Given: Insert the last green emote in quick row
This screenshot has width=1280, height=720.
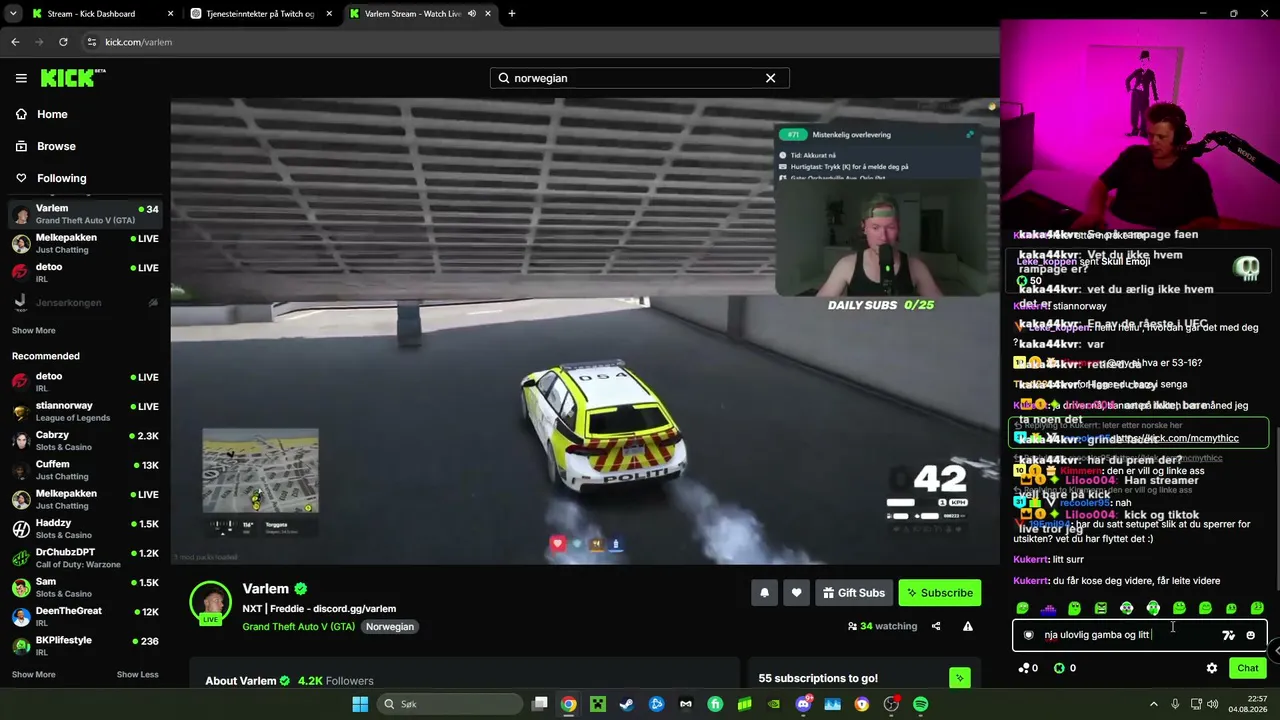Looking at the screenshot, I should [x=1257, y=608].
